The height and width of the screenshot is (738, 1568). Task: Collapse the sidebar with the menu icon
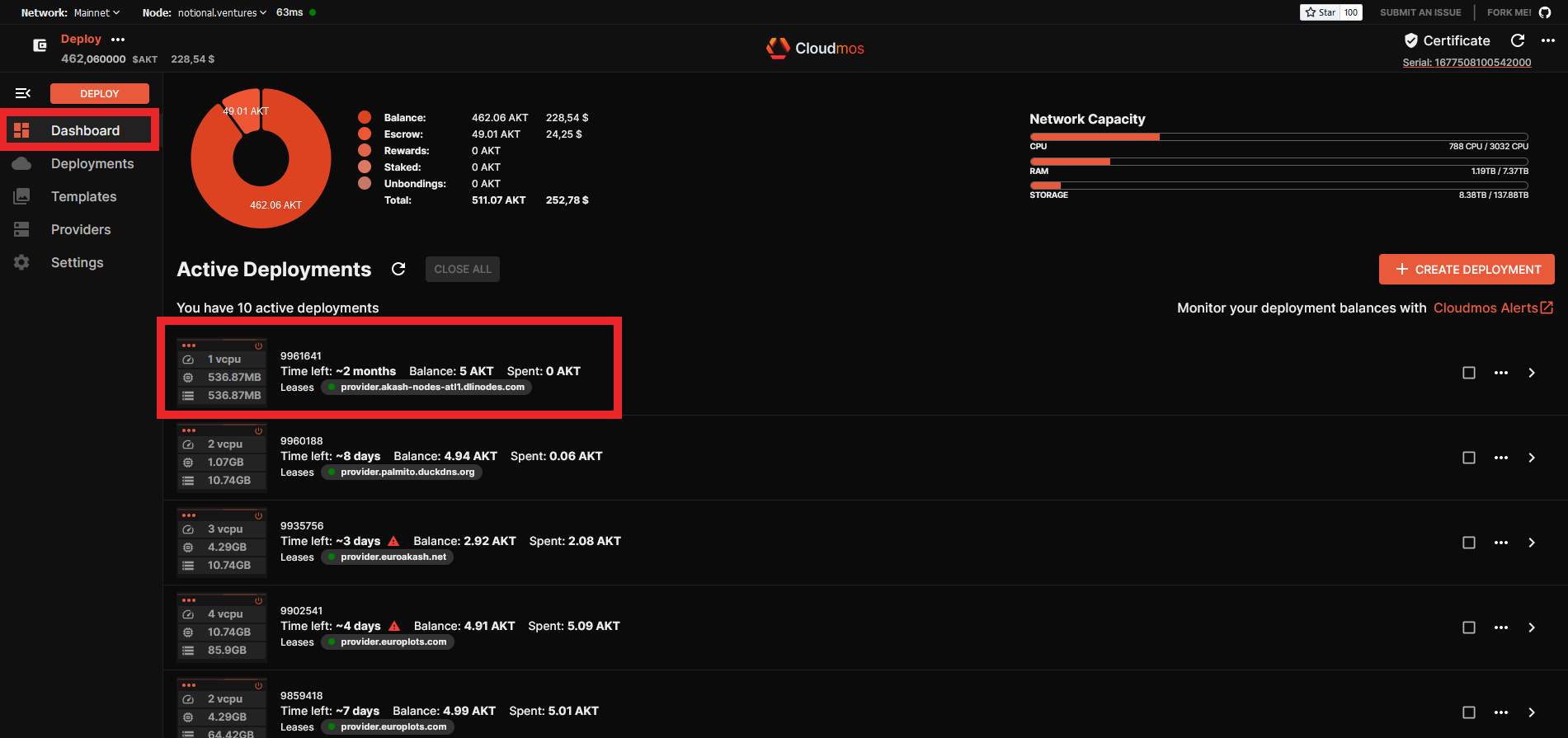point(23,93)
